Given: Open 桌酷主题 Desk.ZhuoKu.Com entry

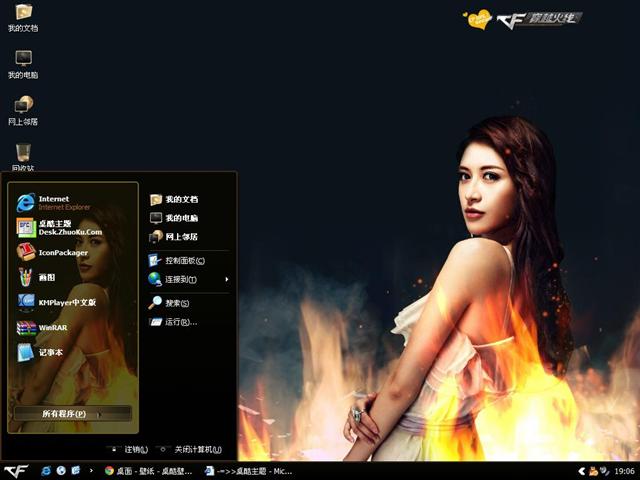Looking at the screenshot, I should [60, 228].
